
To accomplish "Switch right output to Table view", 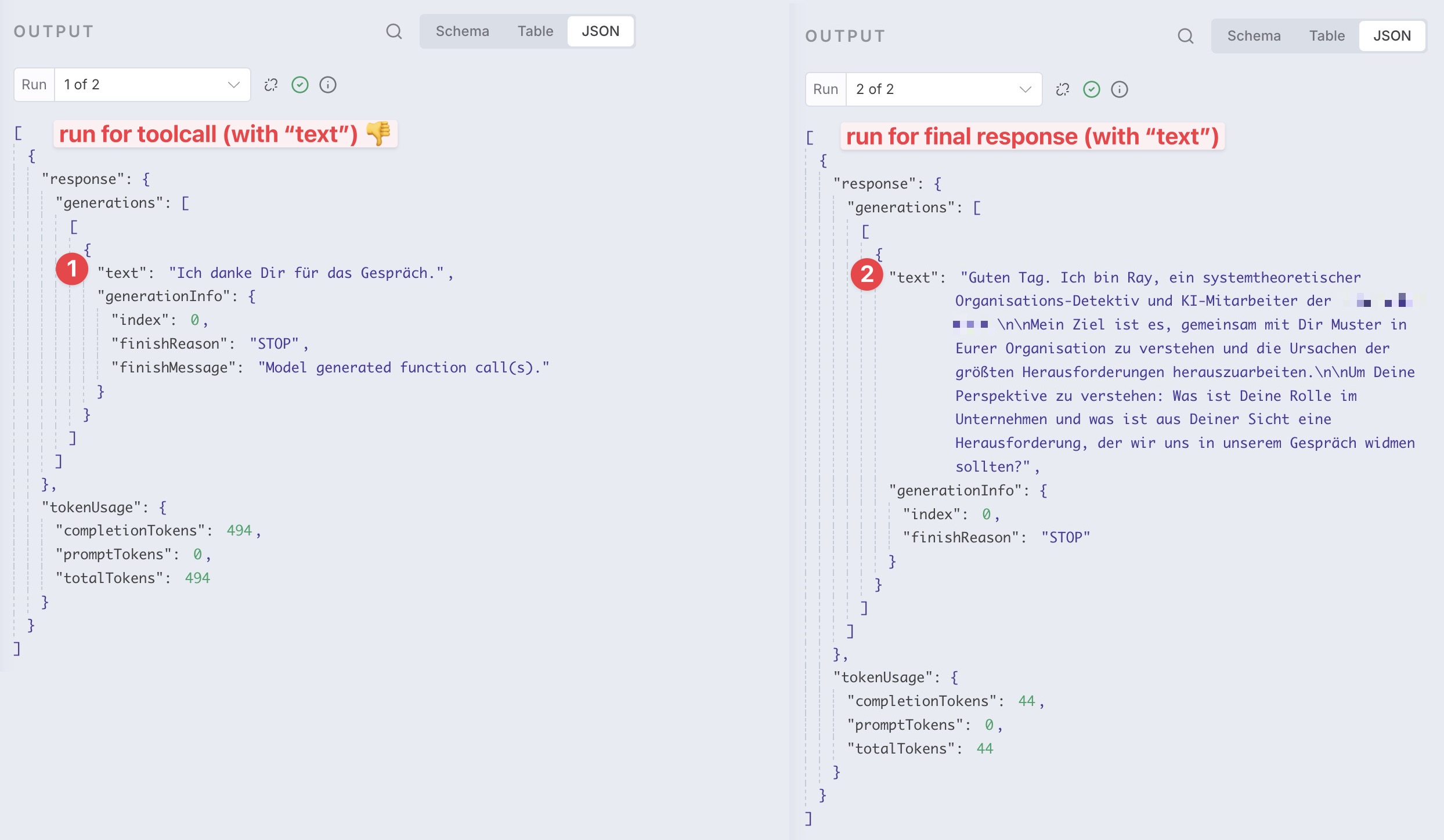I will point(1327,36).
